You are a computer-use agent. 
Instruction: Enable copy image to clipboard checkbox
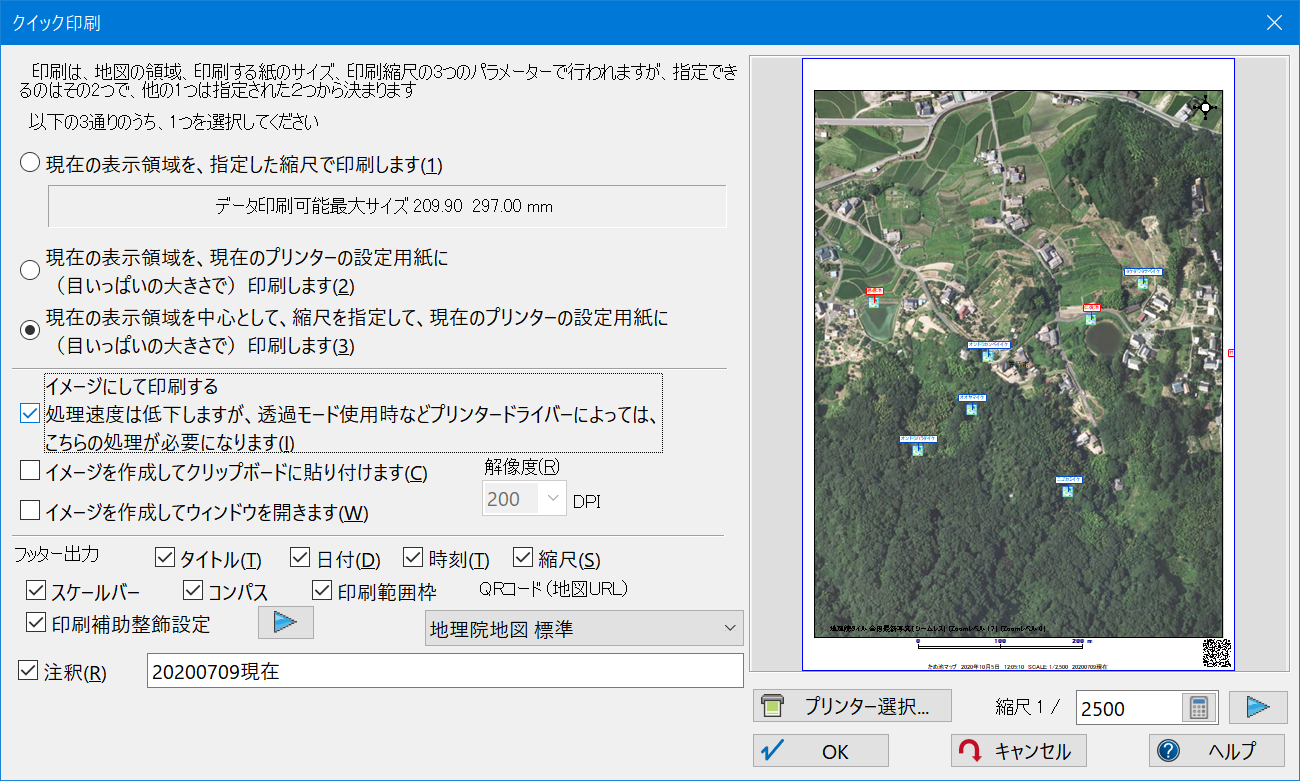click(x=30, y=471)
